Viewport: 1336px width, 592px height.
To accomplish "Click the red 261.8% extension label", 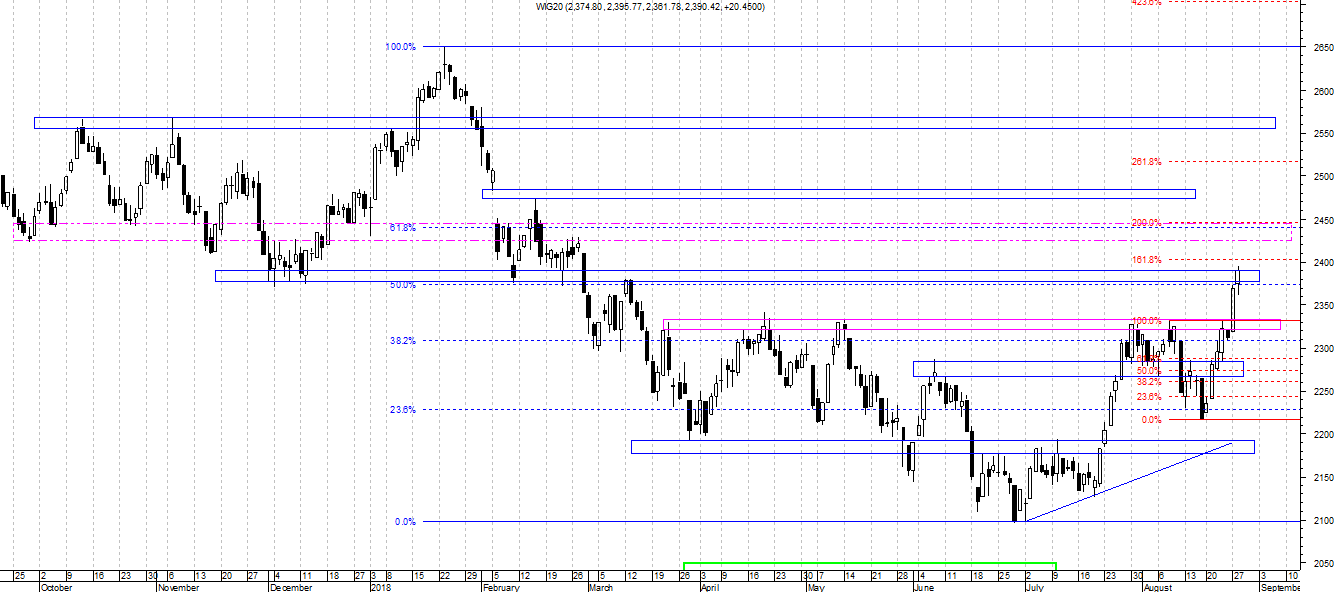I will pyautogui.click(x=1146, y=162).
